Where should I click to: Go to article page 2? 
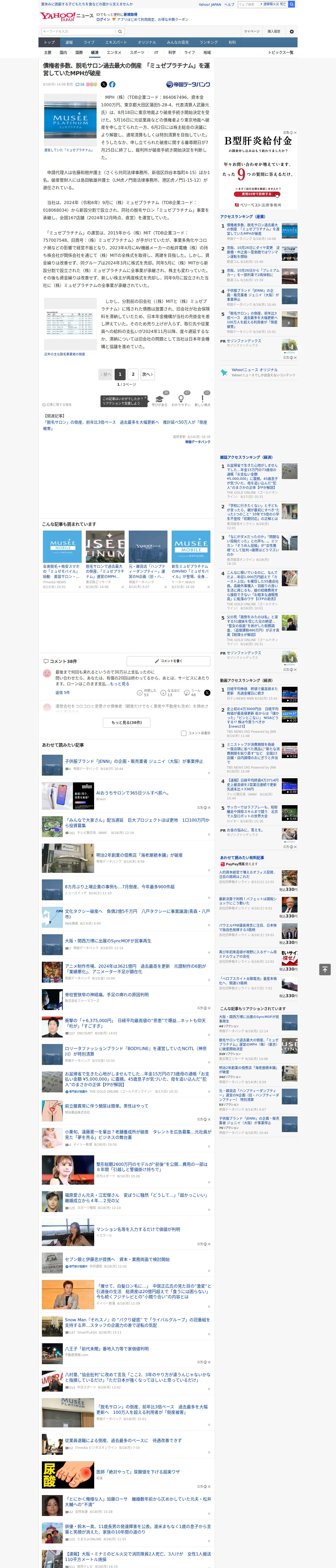133,374
